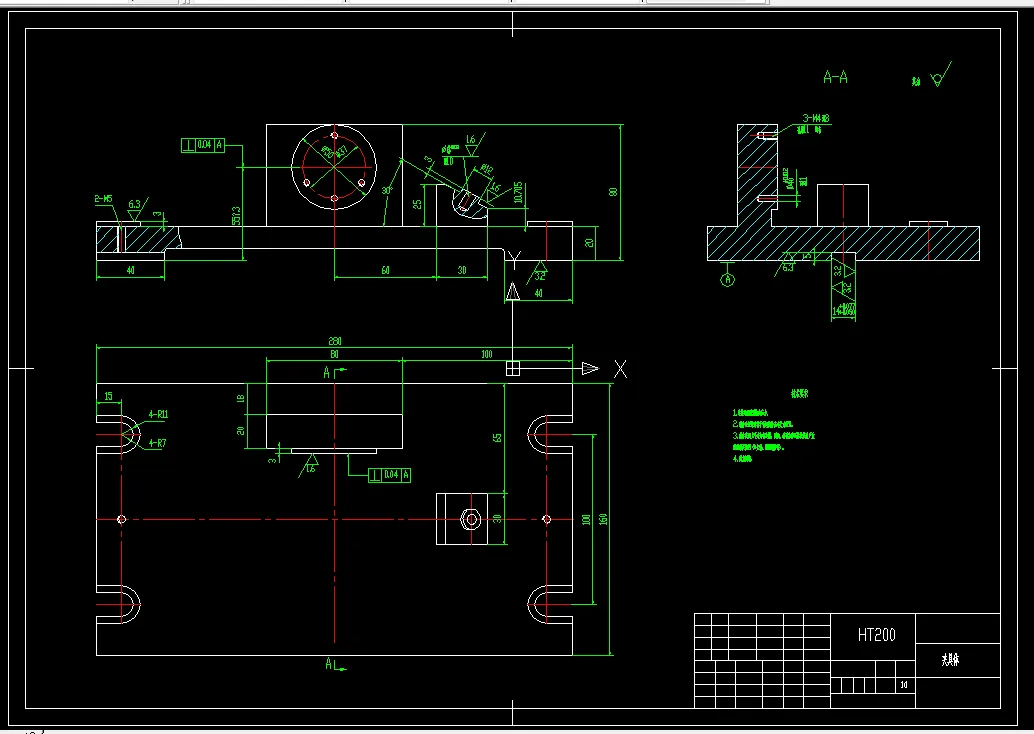Click the Y axis label of UCS icon

click(514, 260)
